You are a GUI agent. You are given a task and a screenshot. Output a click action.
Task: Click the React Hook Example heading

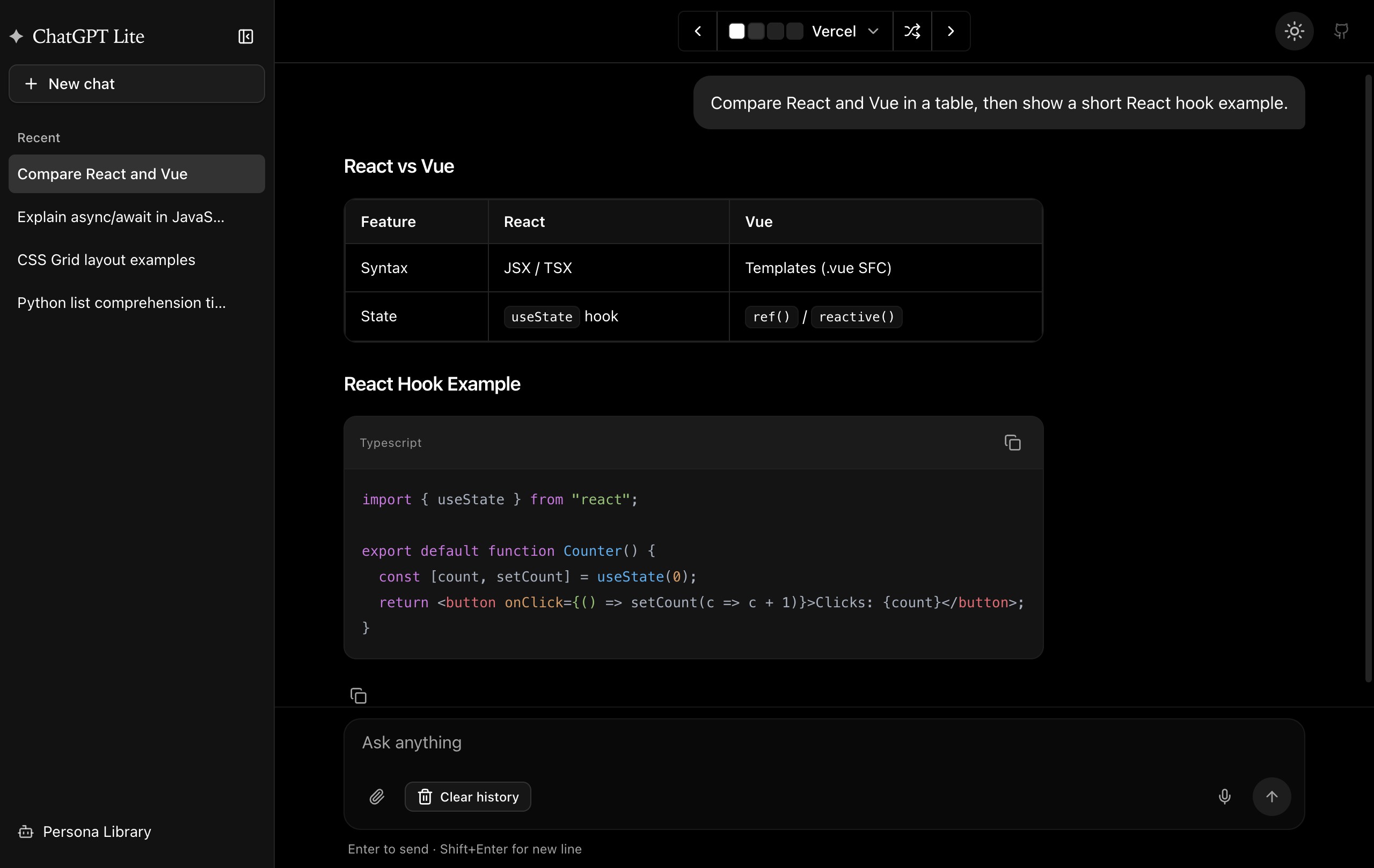tap(432, 384)
